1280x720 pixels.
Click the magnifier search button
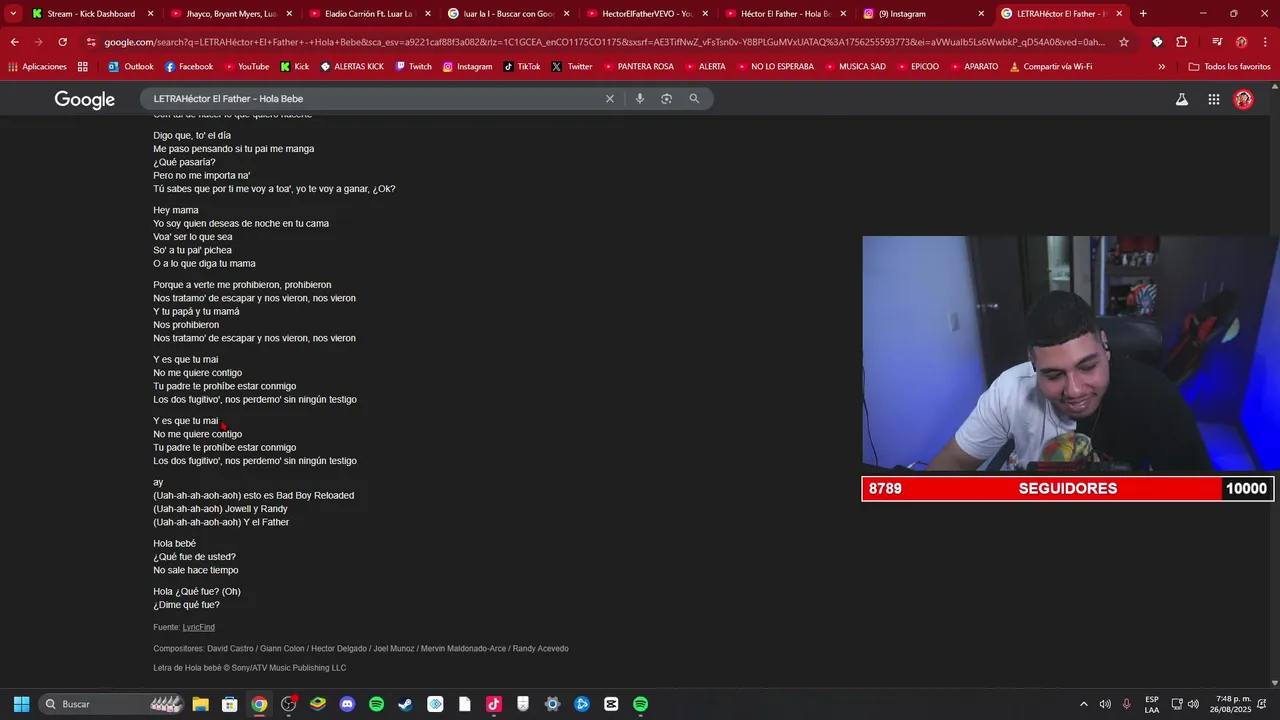tap(694, 99)
